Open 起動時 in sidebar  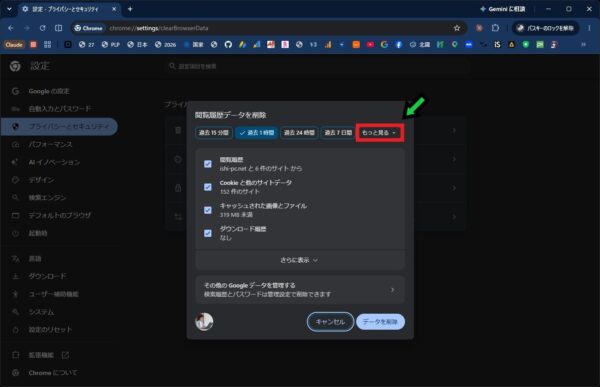[x=59, y=233]
